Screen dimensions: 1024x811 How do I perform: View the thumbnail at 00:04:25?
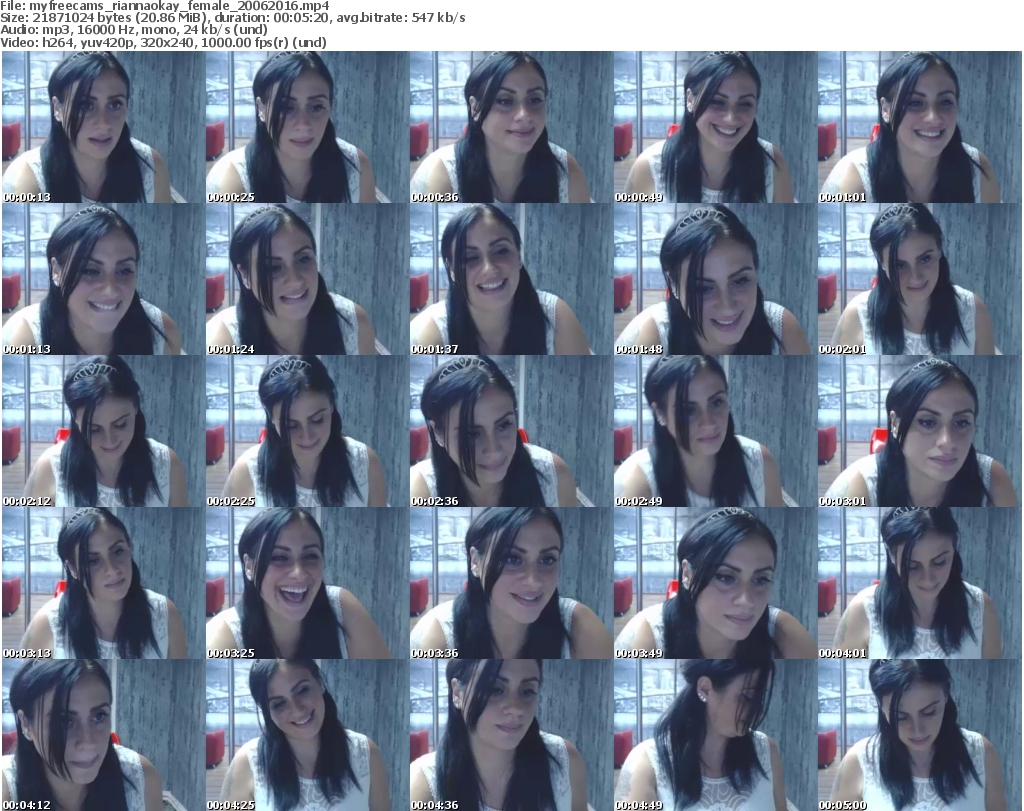308,735
